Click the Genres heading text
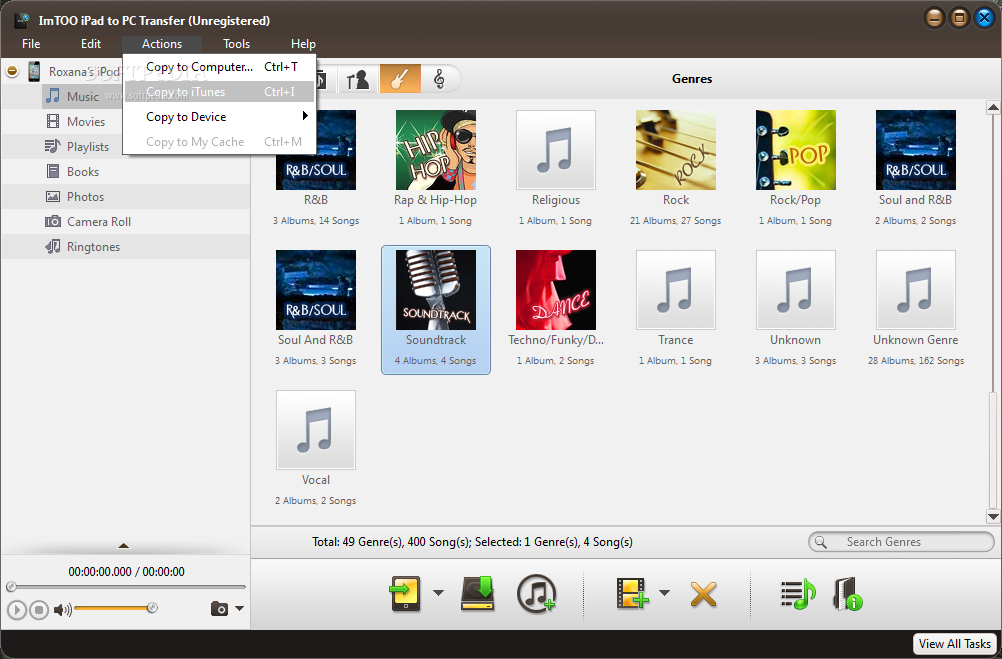 click(x=692, y=79)
